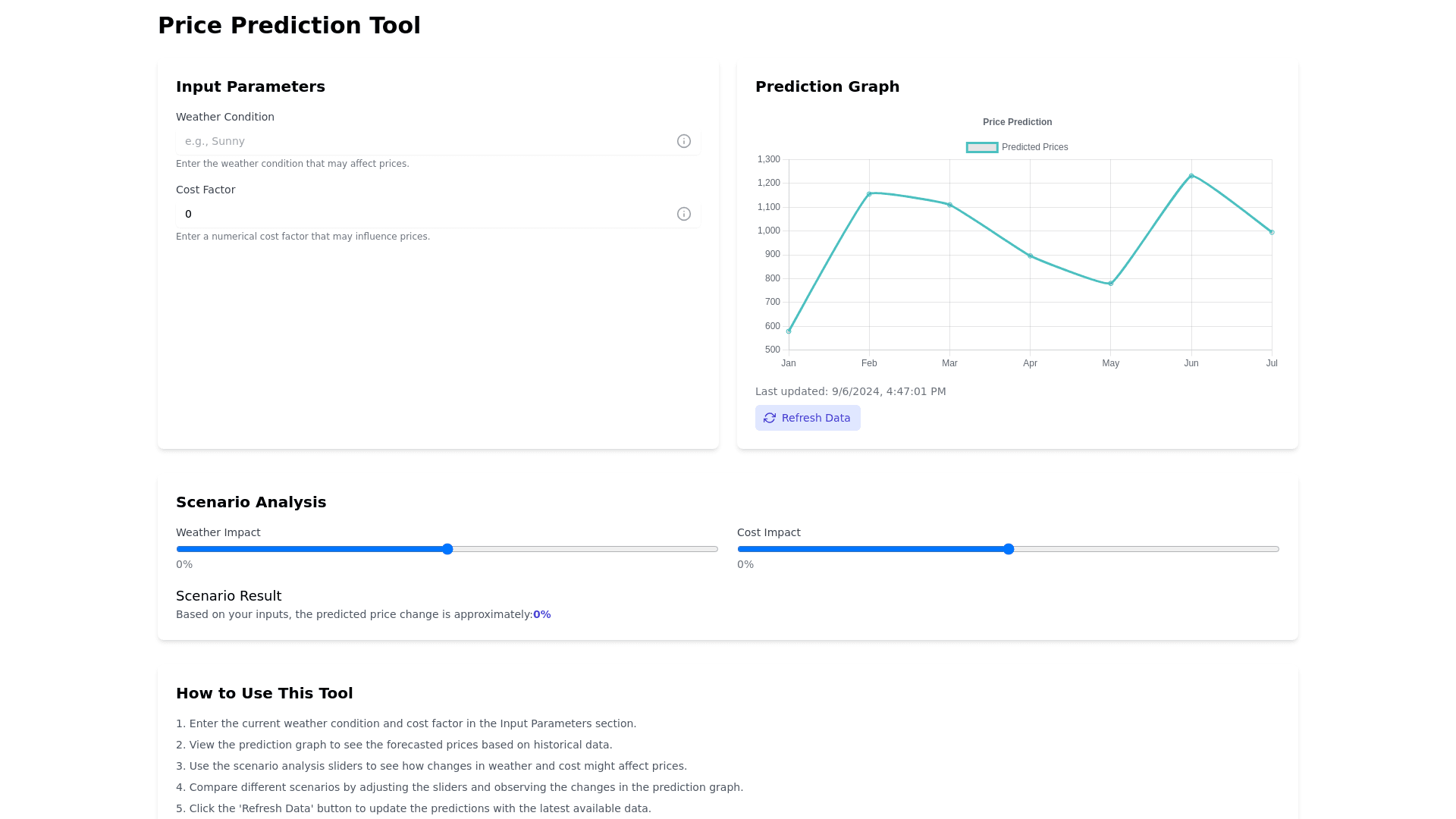
Task: Click the Mar data point on chart
Action: (949, 205)
